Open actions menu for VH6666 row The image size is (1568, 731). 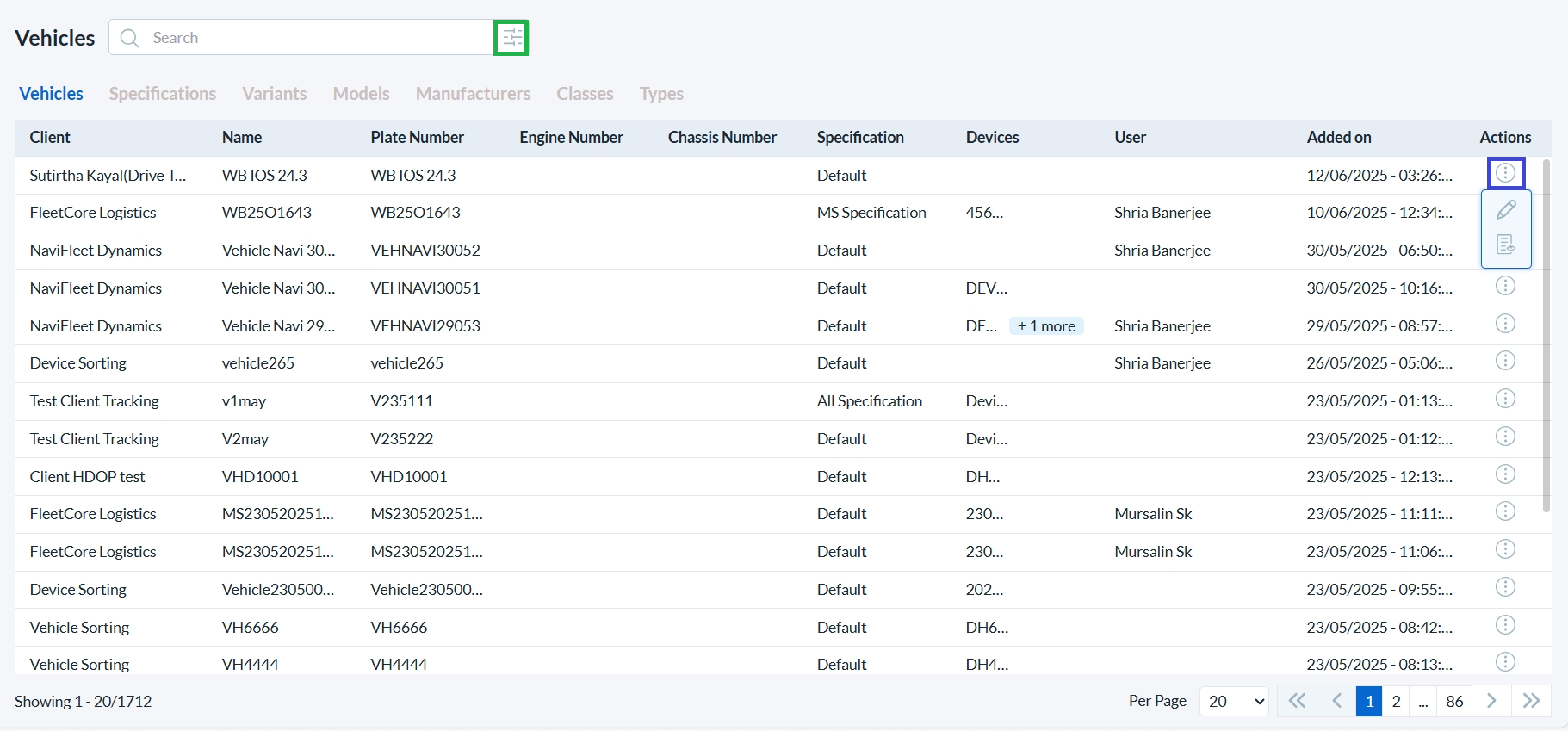coord(1505,625)
